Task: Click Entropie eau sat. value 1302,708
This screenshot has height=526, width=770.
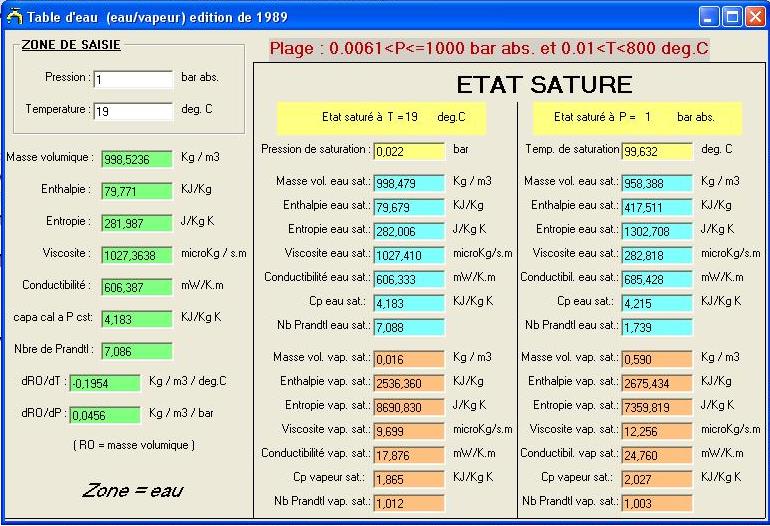Action: tap(657, 231)
